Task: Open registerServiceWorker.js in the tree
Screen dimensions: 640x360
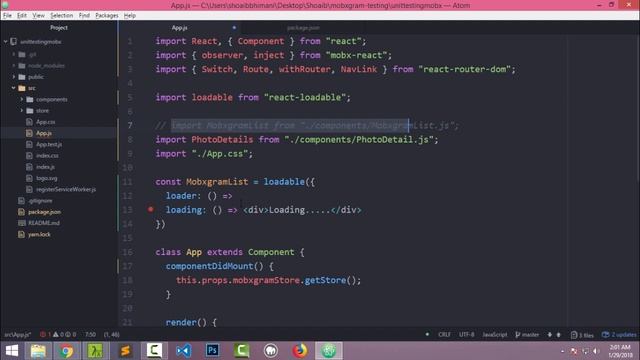Action: (66, 189)
